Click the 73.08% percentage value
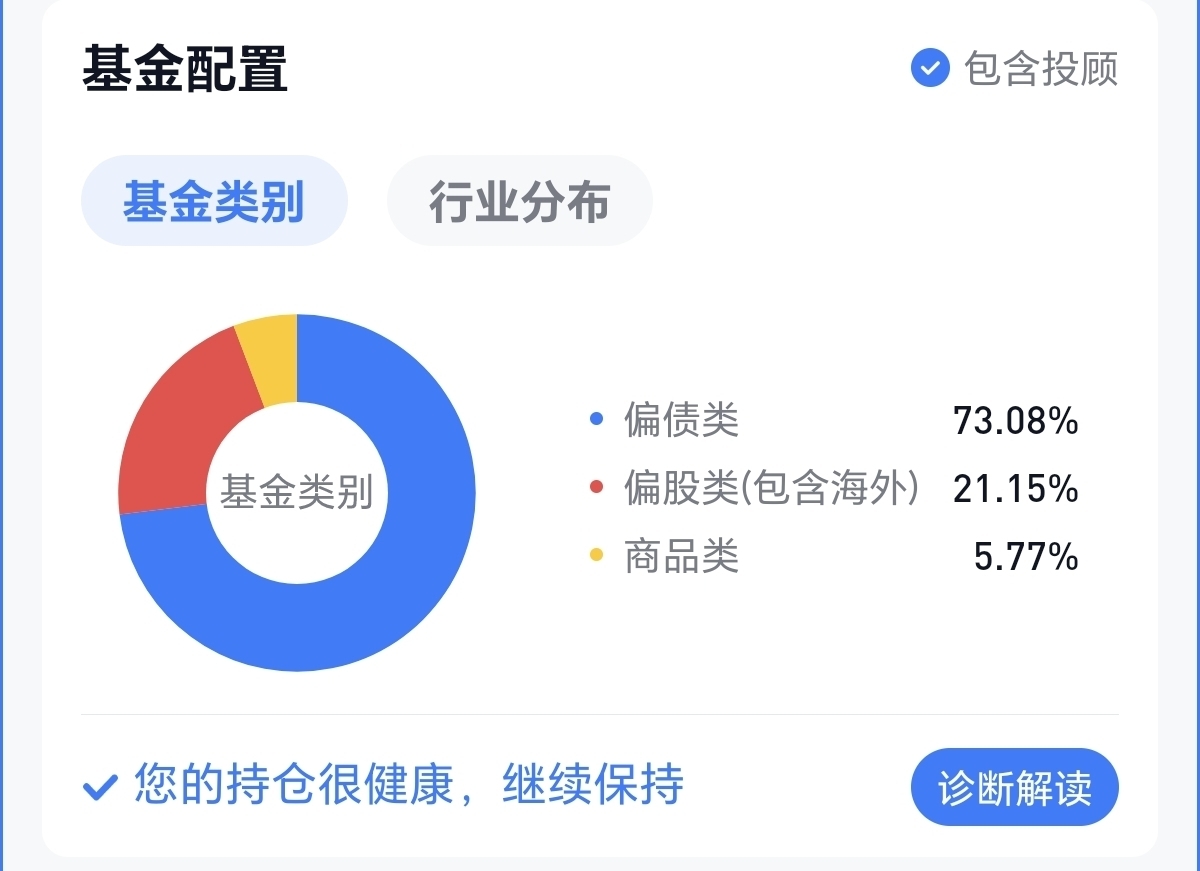 (x=1015, y=421)
